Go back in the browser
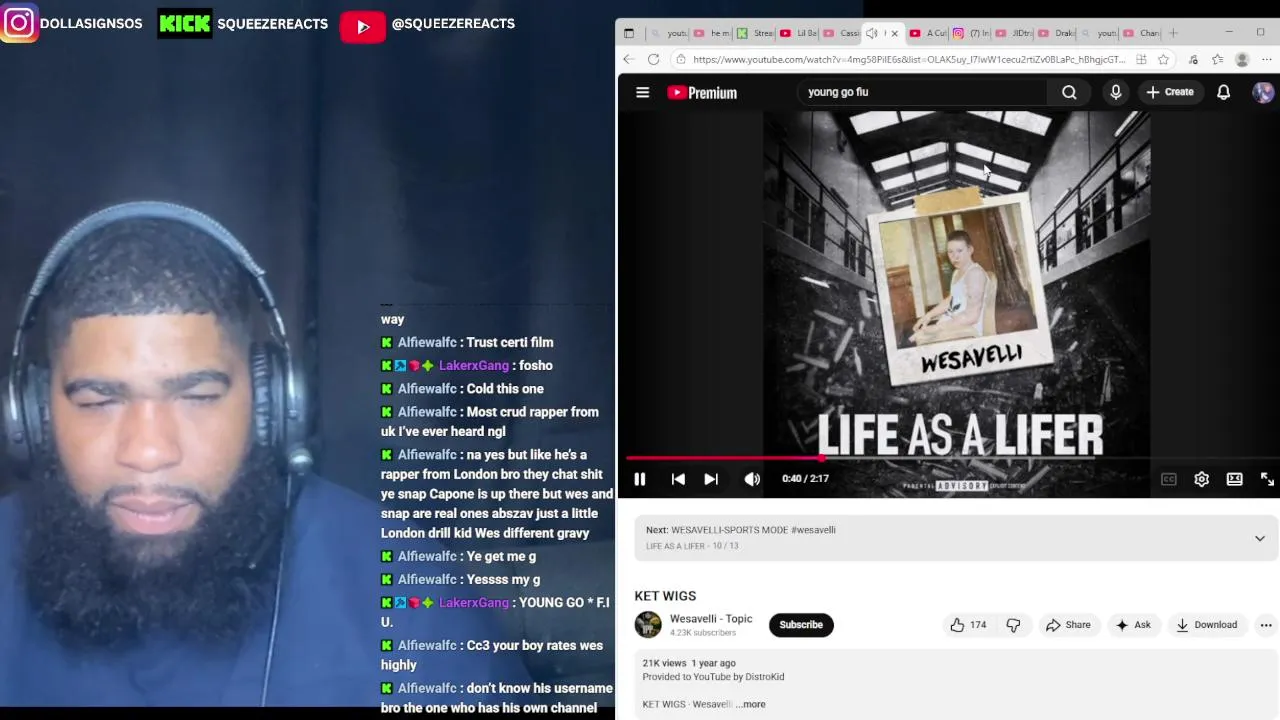The height and width of the screenshot is (720, 1280). (628, 59)
